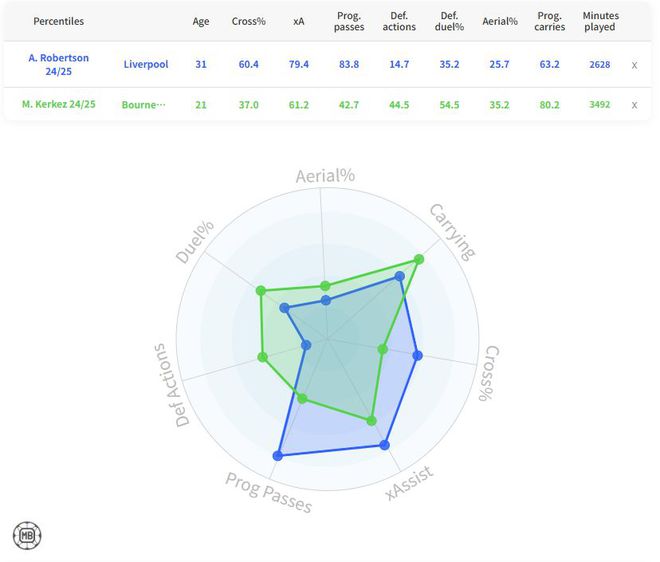Screen dimensions: 660x562
Task: Sort by Def. duel% column
Action: click(451, 21)
